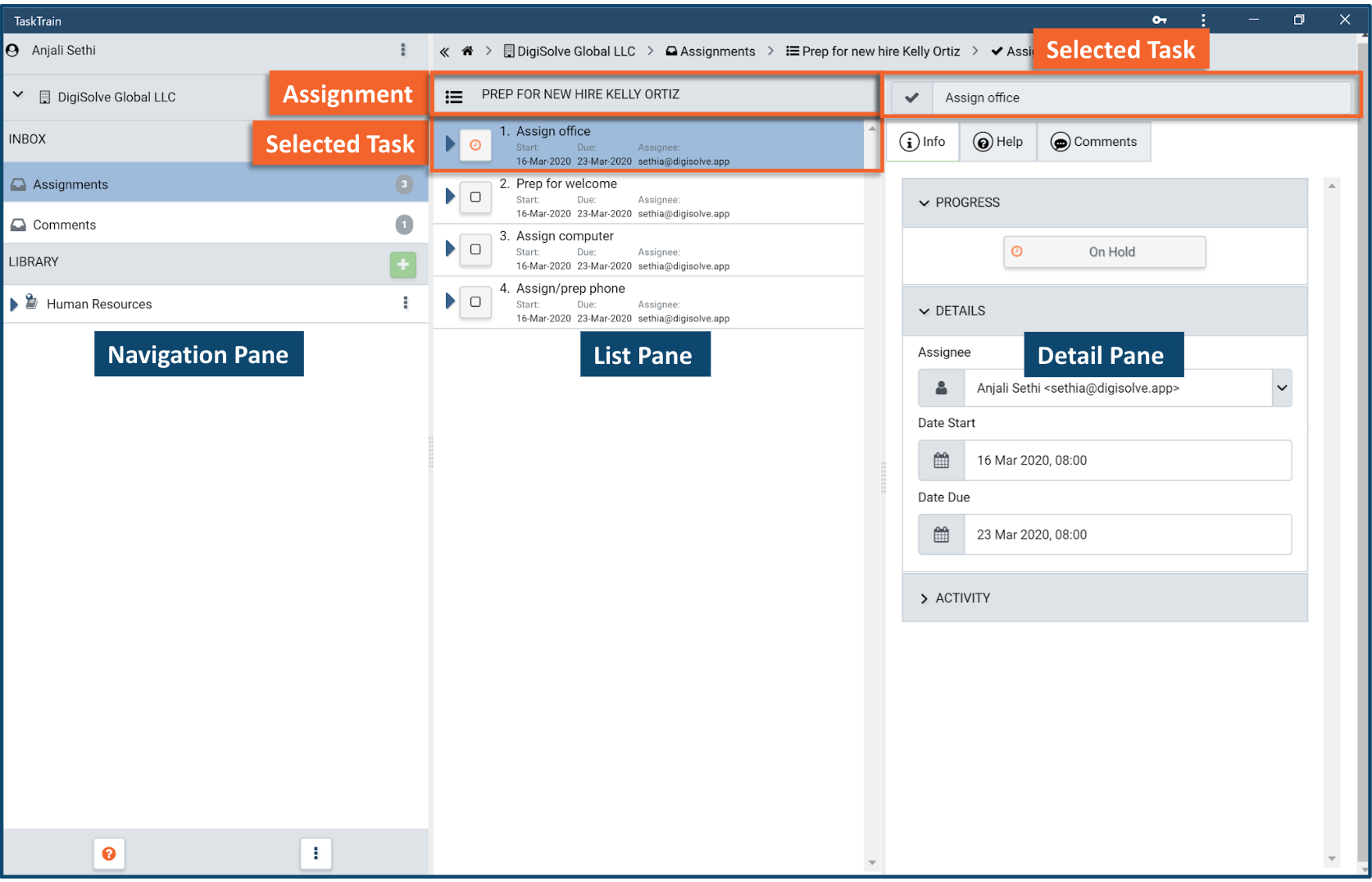
Task: Open Anjali Sethi user options menu
Action: pyautogui.click(x=402, y=50)
